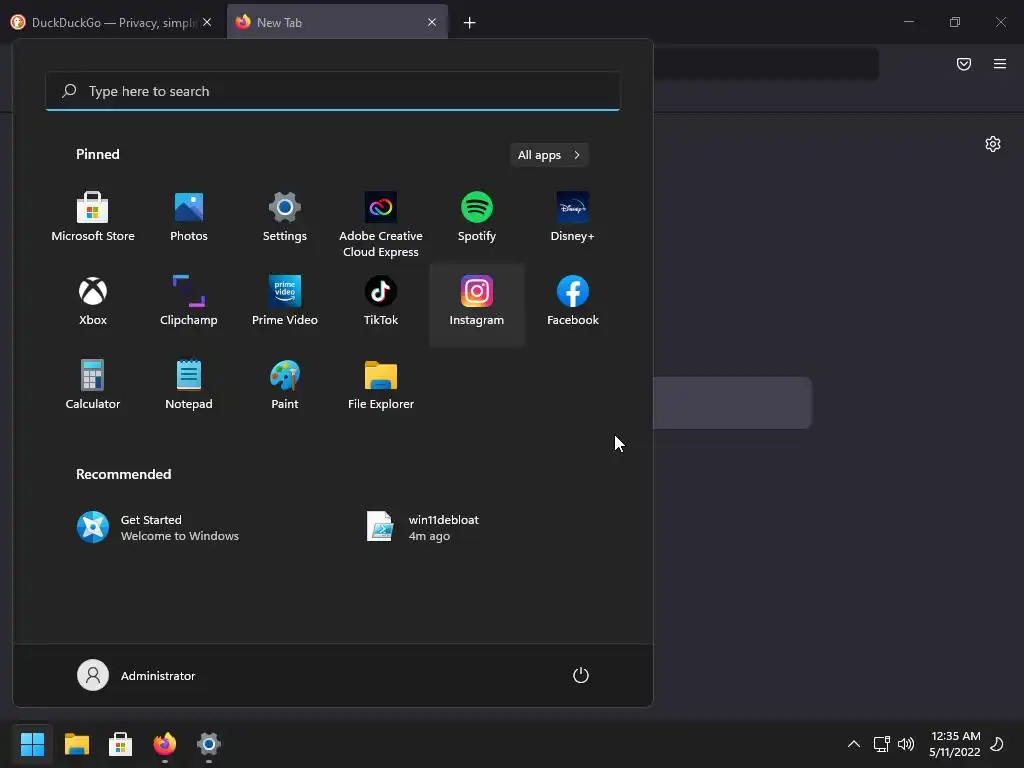
Task: Launch Notepad from pinned apps
Action: (x=189, y=387)
